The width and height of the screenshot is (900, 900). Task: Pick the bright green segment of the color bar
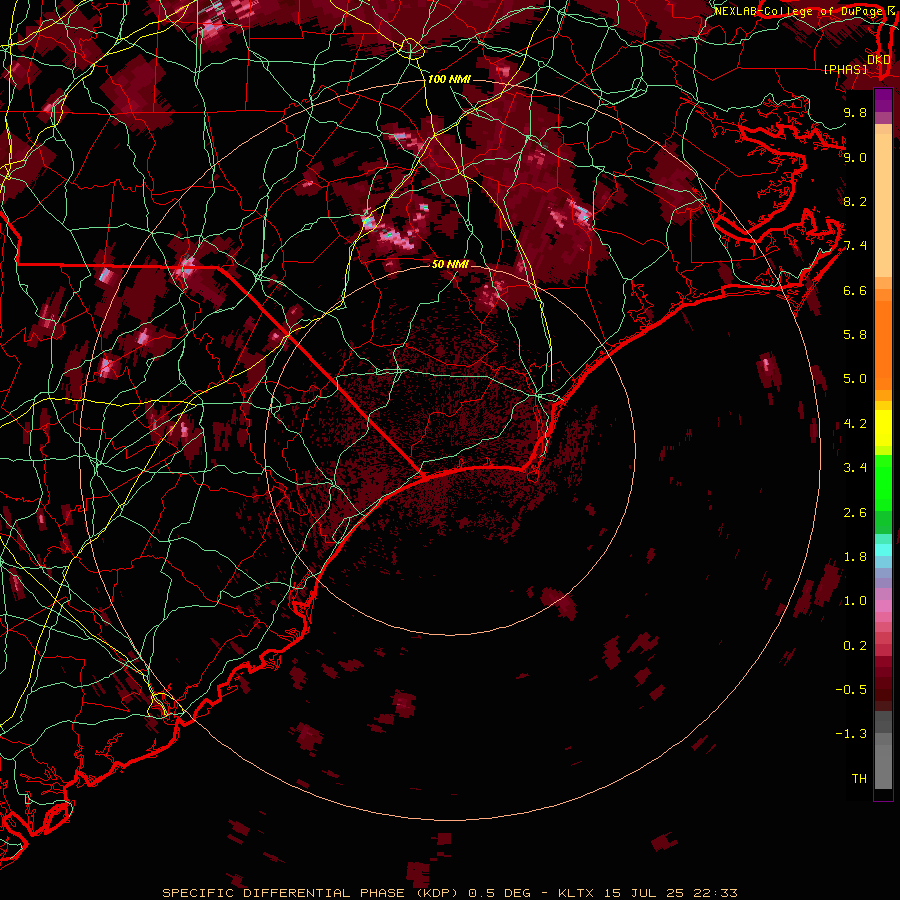pos(883,482)
